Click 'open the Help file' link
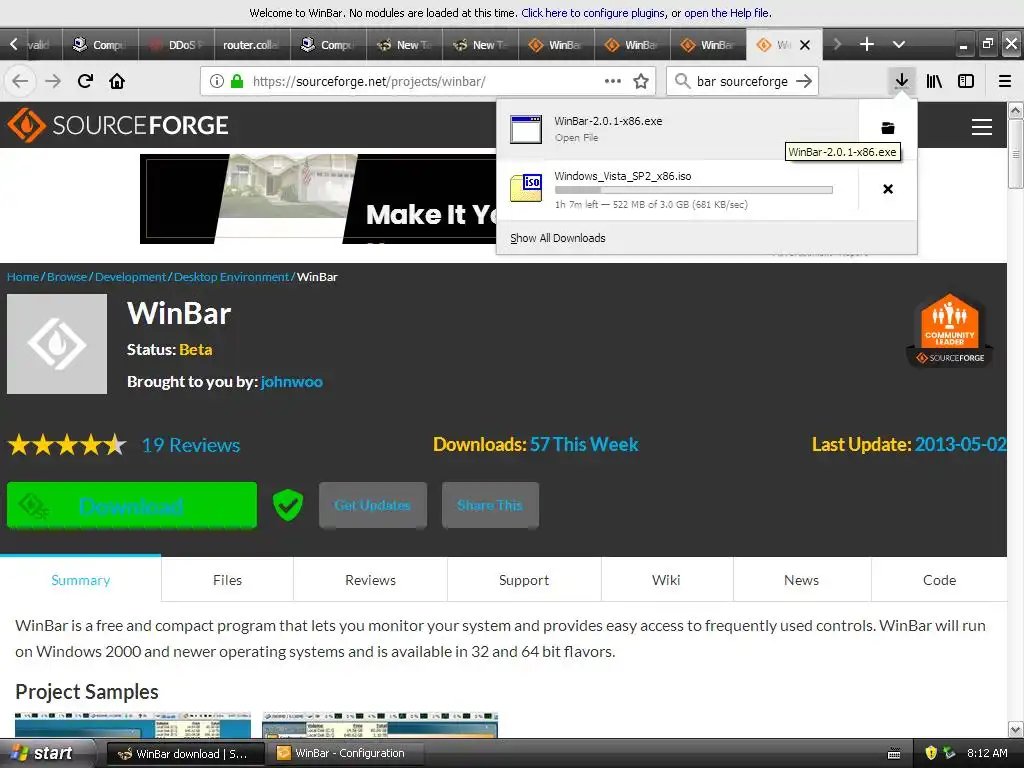The height and width of the screenshot is (768, 1024). tap(727, 12)
